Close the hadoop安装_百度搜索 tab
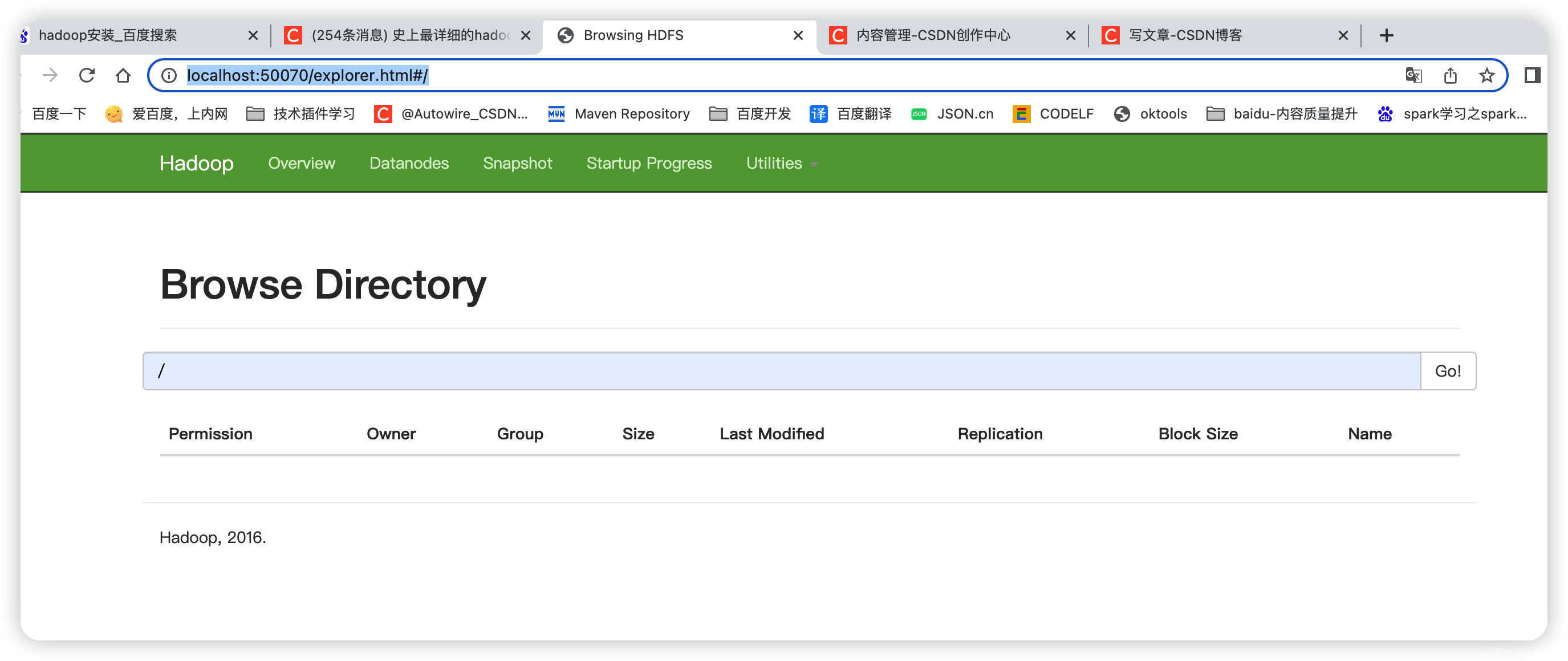 pos(253,35)
